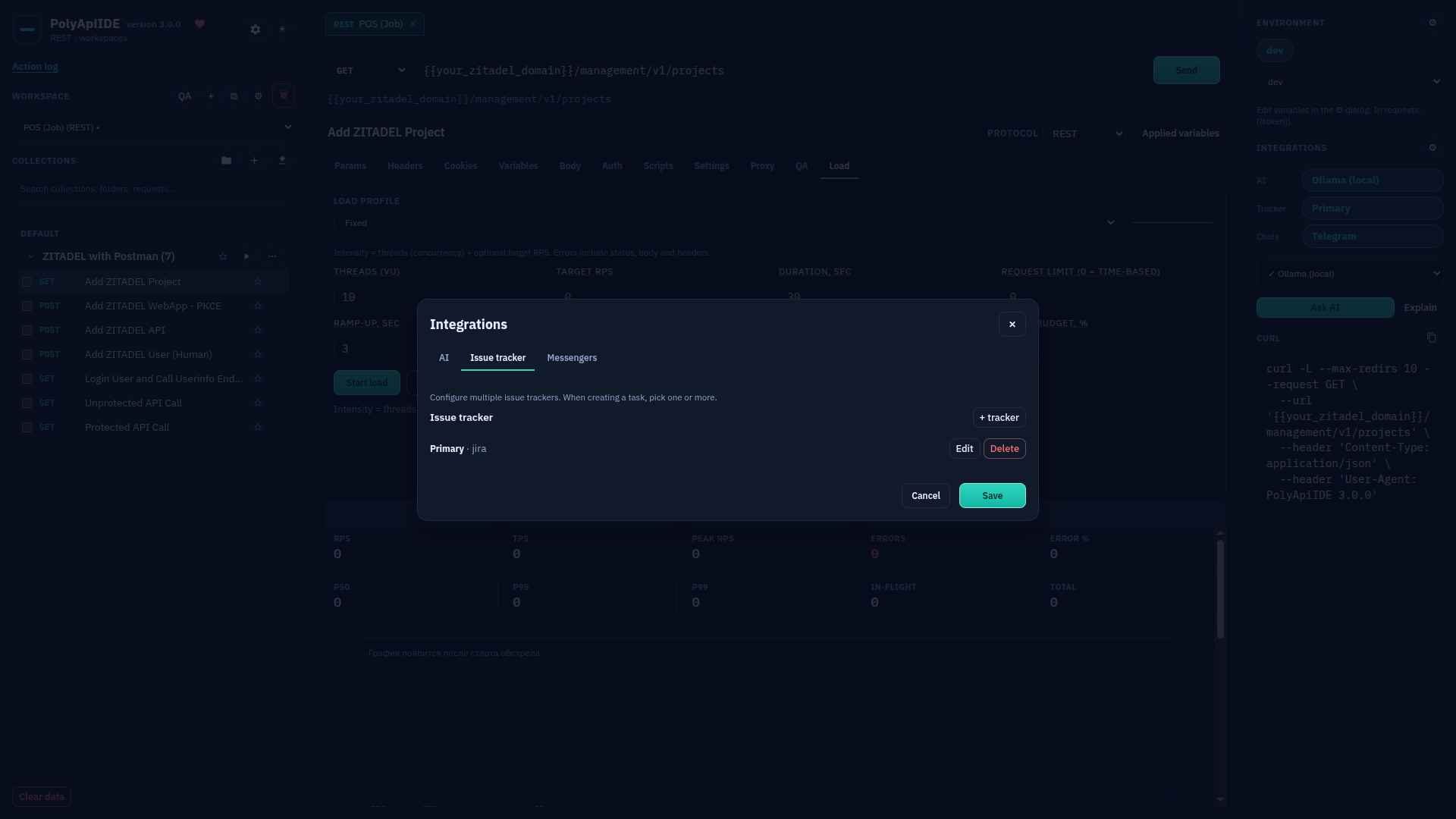Duplicate workspace with copy icon
The image size is (1456, 819).
(234, 96)
